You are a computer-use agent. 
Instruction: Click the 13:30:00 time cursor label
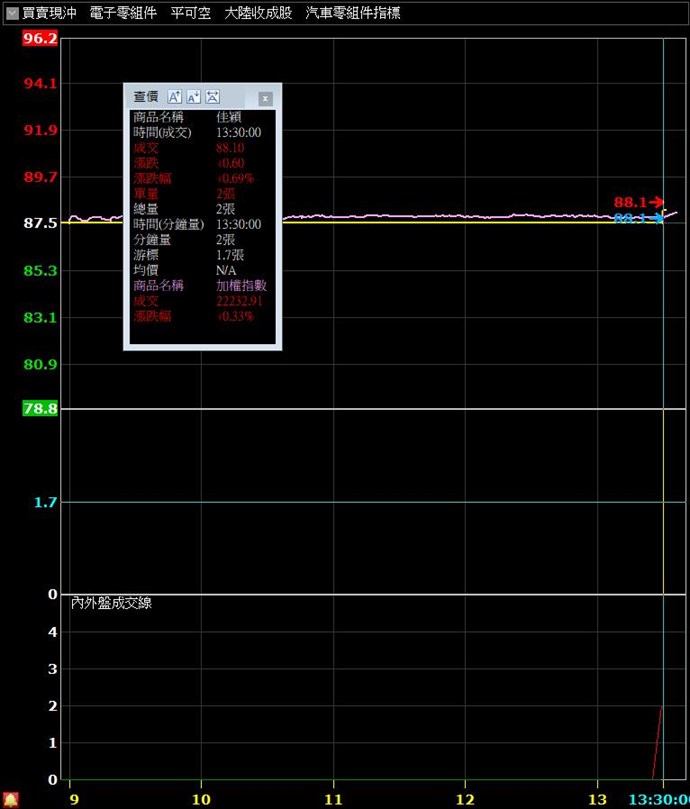(658, 799)
